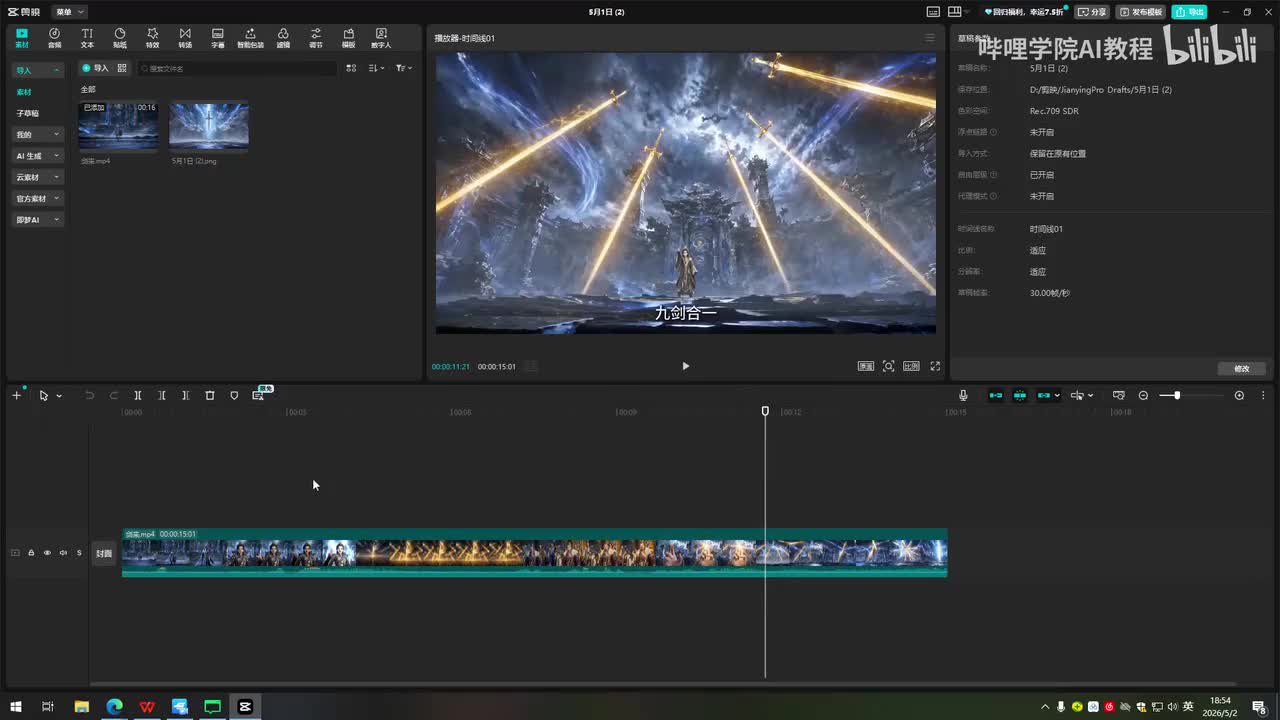Switch media view to grid layout icon
This screenshot has width=1280, height=720.
[x=351, y=68]
